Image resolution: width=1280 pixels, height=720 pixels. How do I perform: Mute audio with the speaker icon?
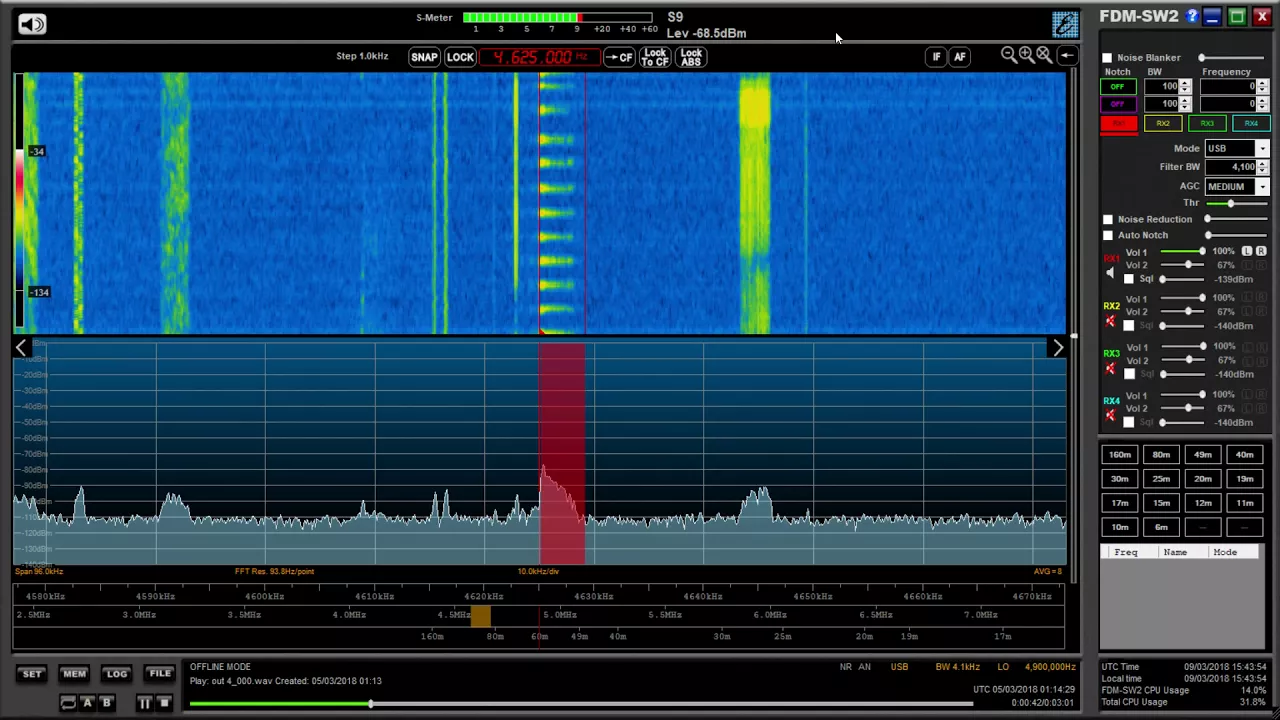point(32,24)
